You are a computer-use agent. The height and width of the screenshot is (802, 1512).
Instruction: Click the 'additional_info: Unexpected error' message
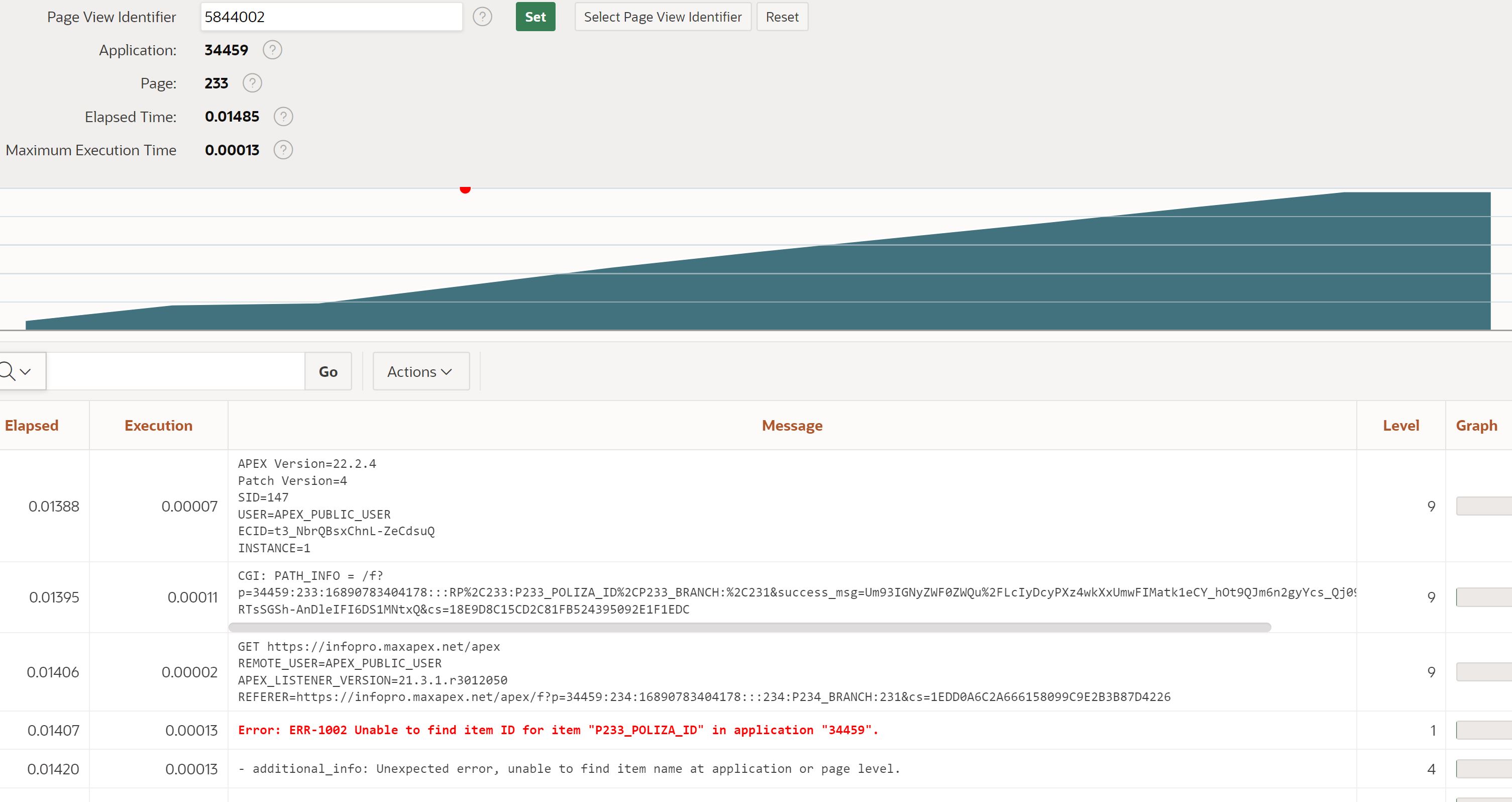click(569, 768)
